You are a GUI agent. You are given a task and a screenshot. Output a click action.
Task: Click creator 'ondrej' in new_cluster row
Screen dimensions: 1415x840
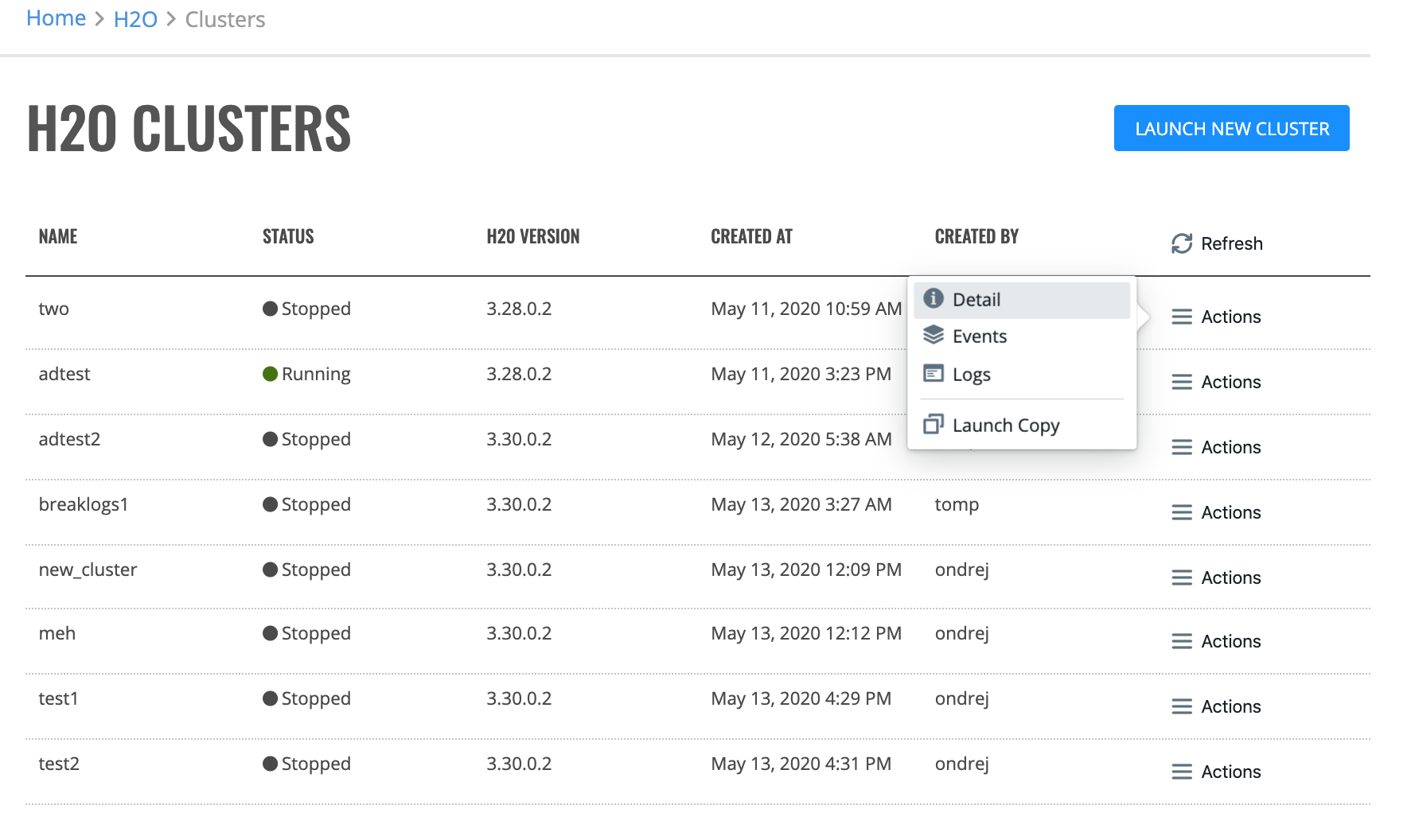coord(962,570)
